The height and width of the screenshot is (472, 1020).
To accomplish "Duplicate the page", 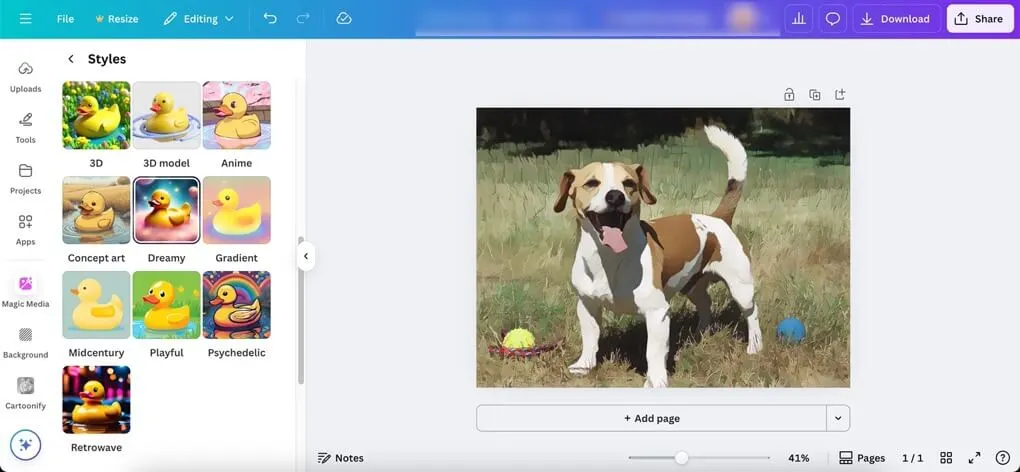I will click(x=814, y=95).
